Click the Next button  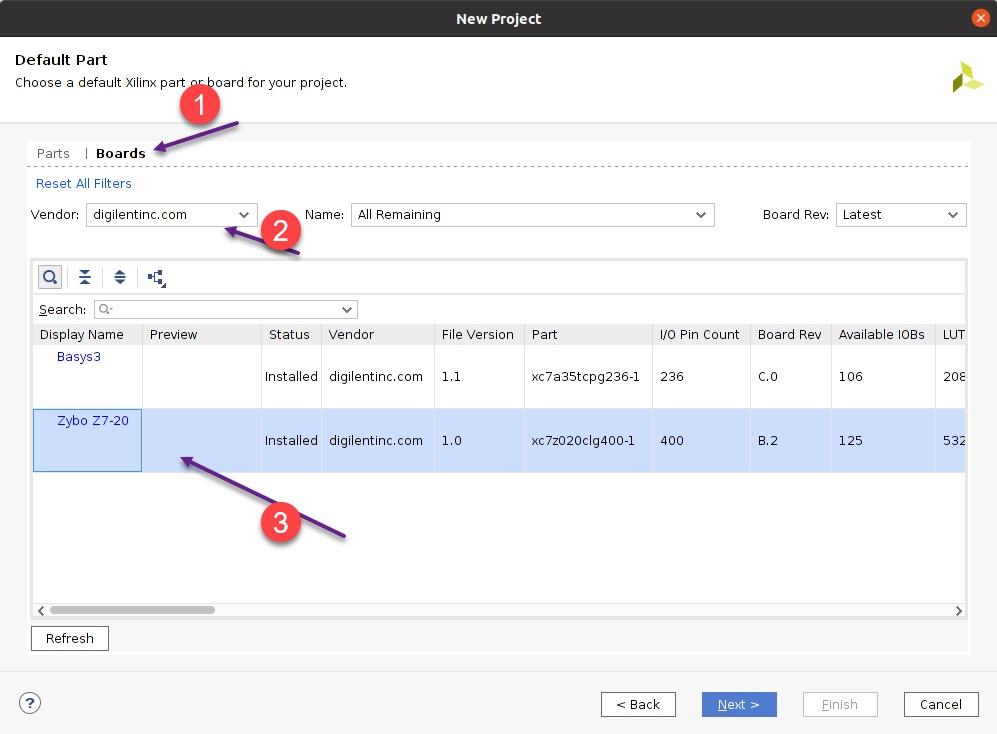pyautogui.click(x=738, y=704)
